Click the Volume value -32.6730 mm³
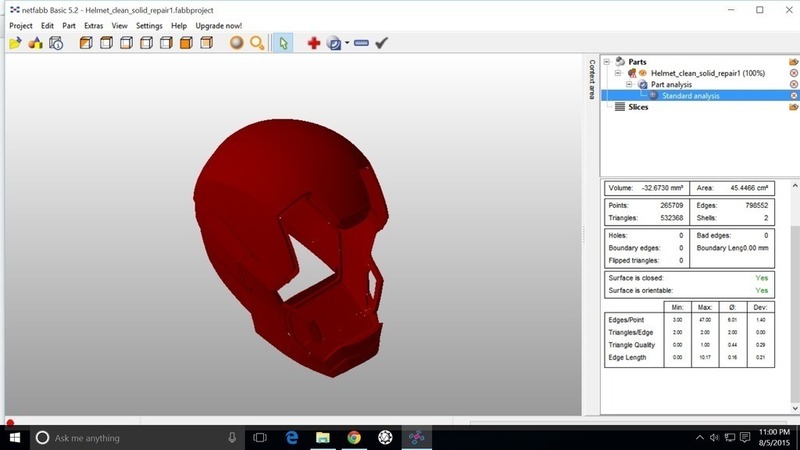Screen dimensions: 800x450 [662, 188]
